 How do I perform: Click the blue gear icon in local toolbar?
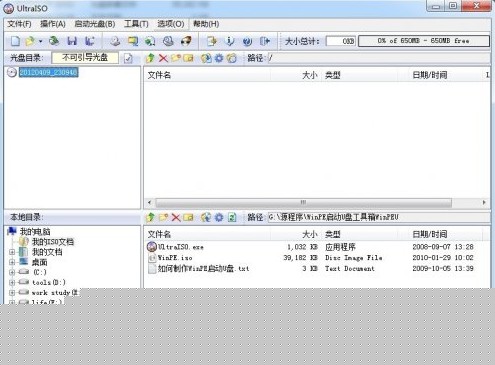pyautogui.click(x=219, y=218)
